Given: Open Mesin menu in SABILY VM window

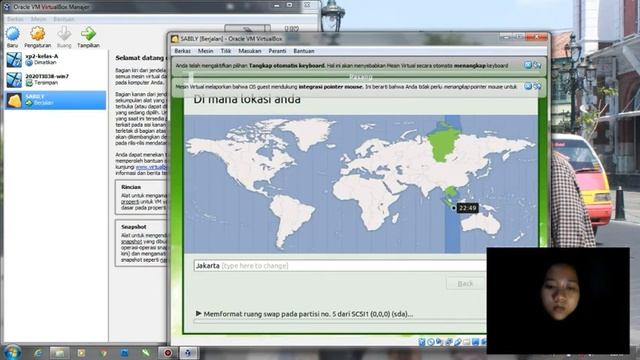Looking at the screenshot, I should (x=206, y=51).
